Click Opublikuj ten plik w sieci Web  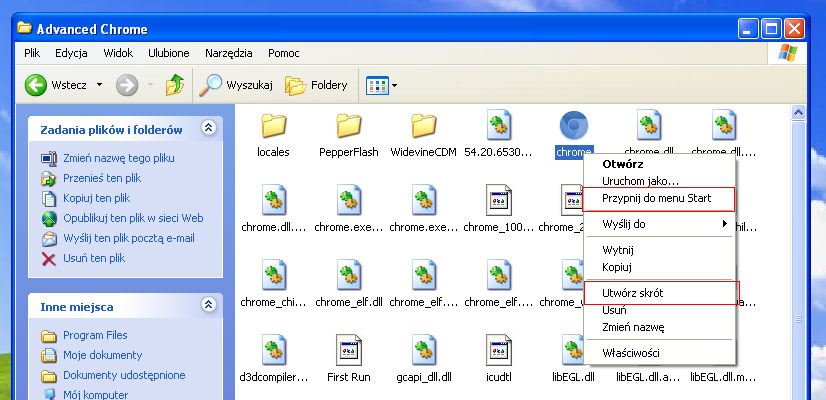tap(133, 218)
